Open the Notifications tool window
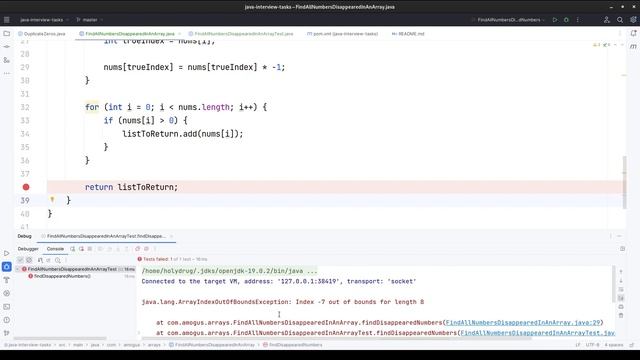This screenshot has width=640, height=360. tap(633, 33)
